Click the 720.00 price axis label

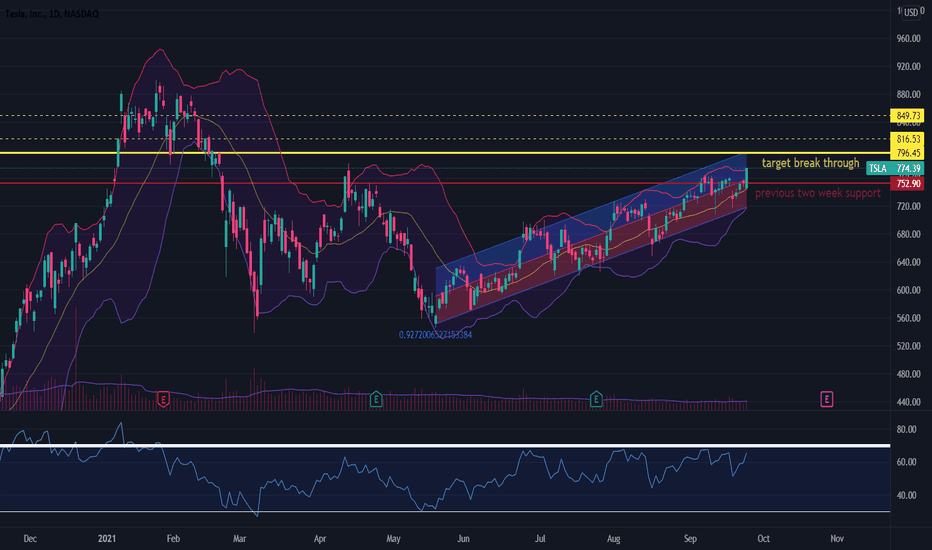point(908,206)
